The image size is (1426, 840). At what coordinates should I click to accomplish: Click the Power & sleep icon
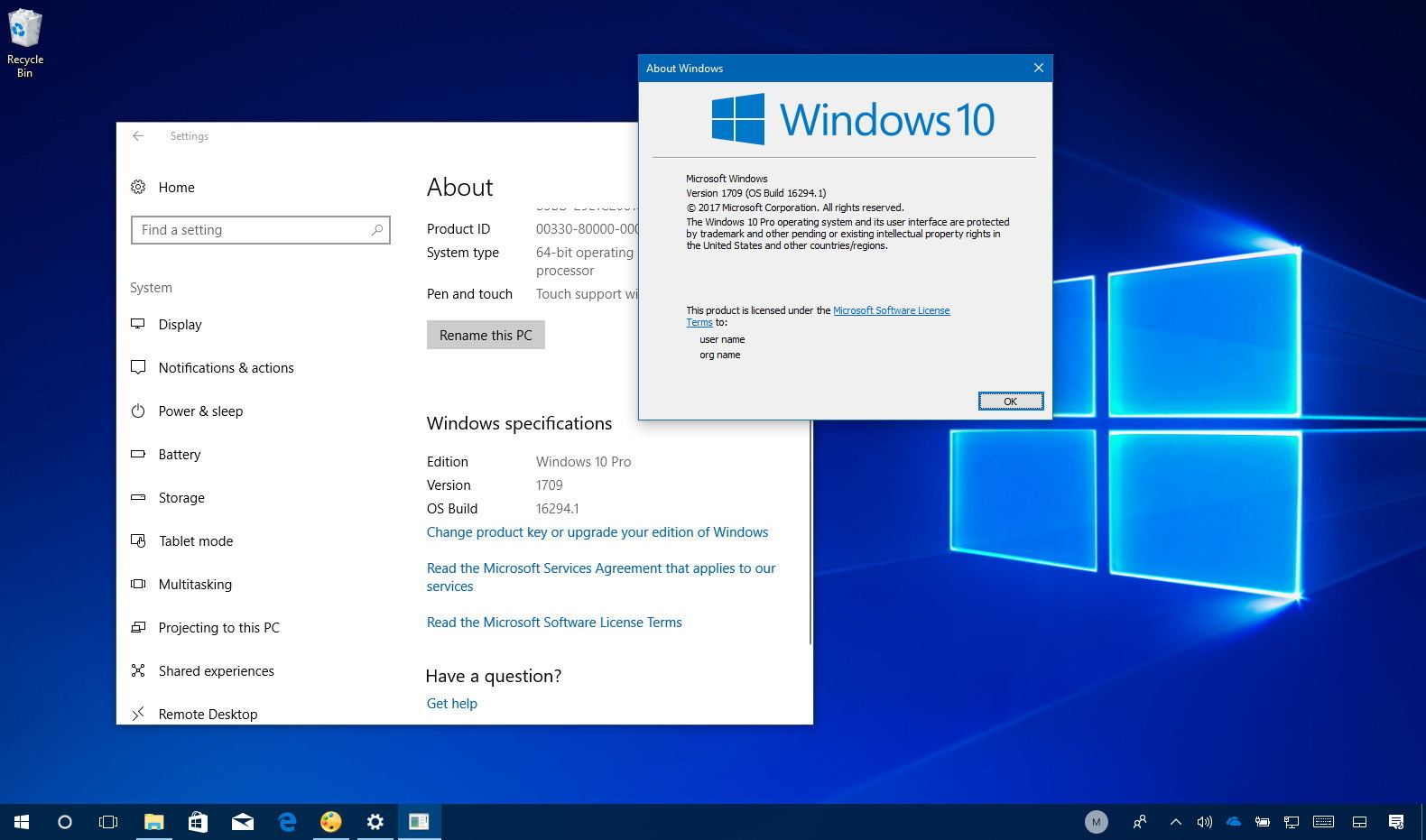[x=138, y=411]
